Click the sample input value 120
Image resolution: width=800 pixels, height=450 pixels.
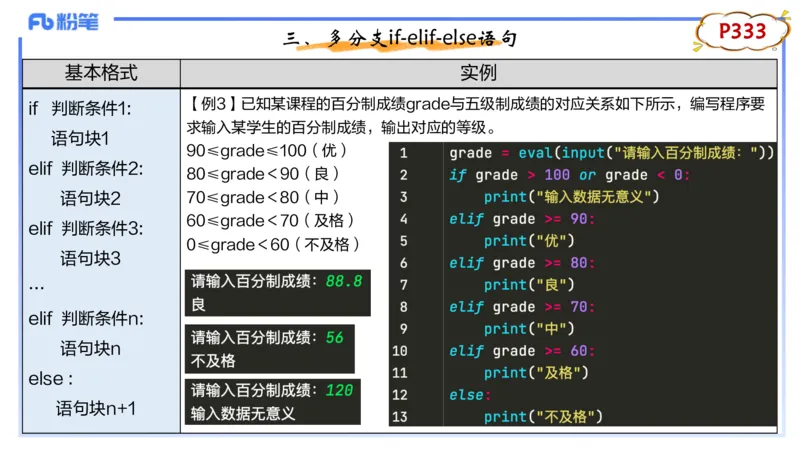pyautogui.click(x=339, y=390)
